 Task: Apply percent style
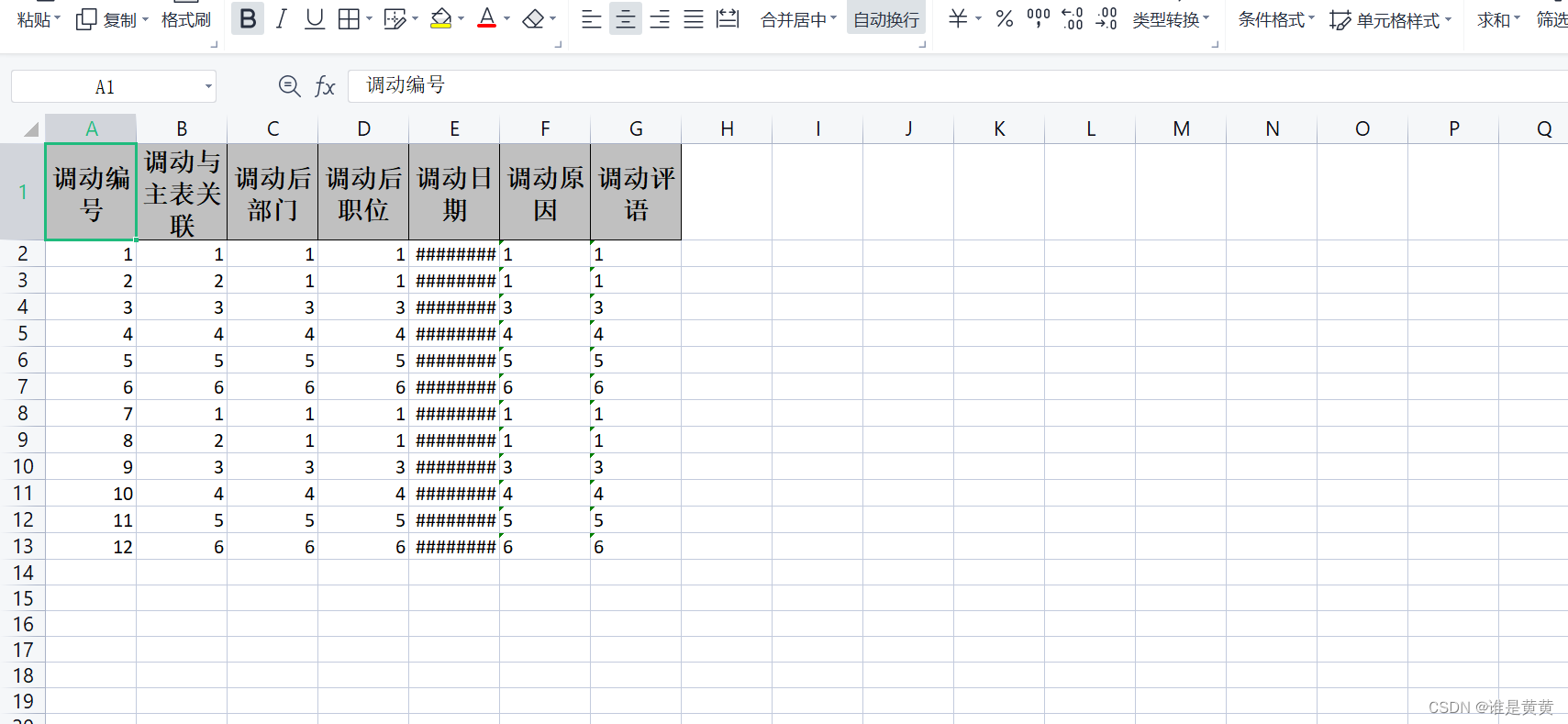coord(1005,18)
